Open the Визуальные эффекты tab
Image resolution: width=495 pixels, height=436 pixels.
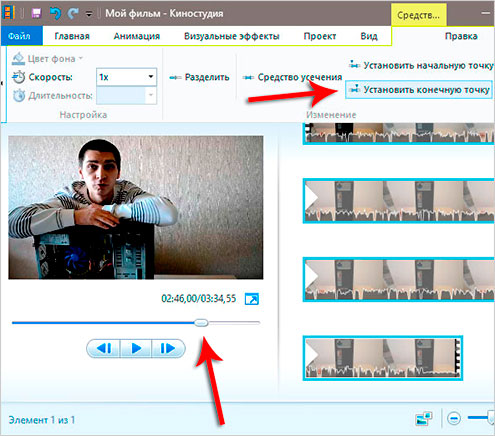[232, 36]
